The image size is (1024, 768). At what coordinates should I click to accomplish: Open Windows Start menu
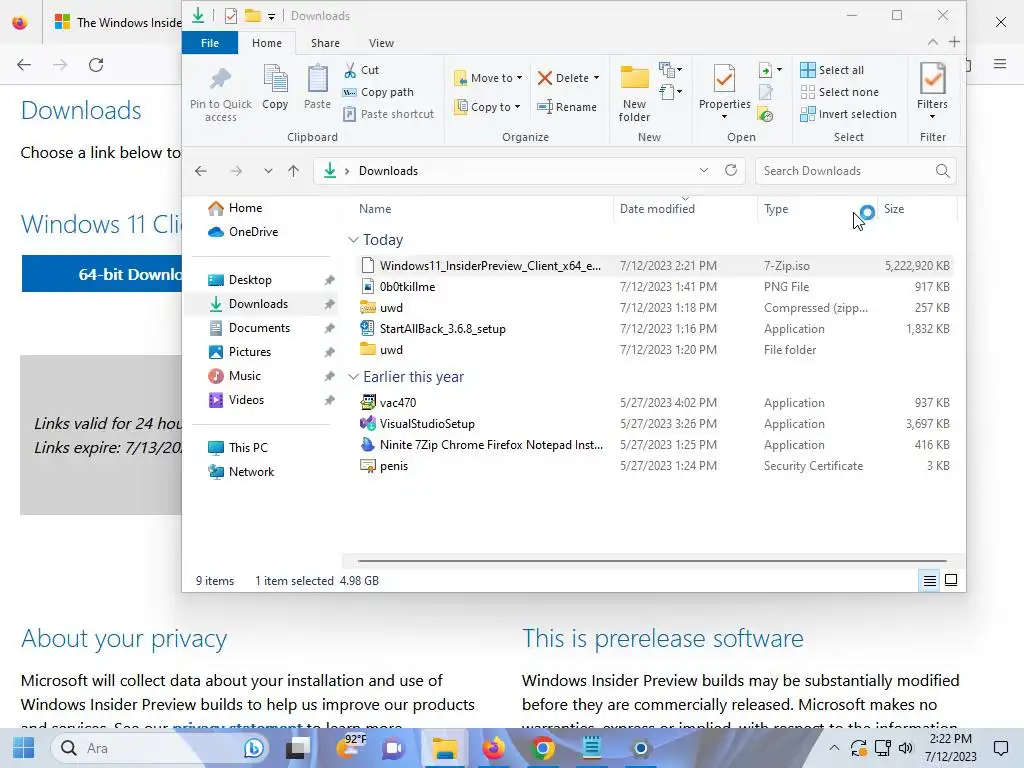[x=24, y=748]
